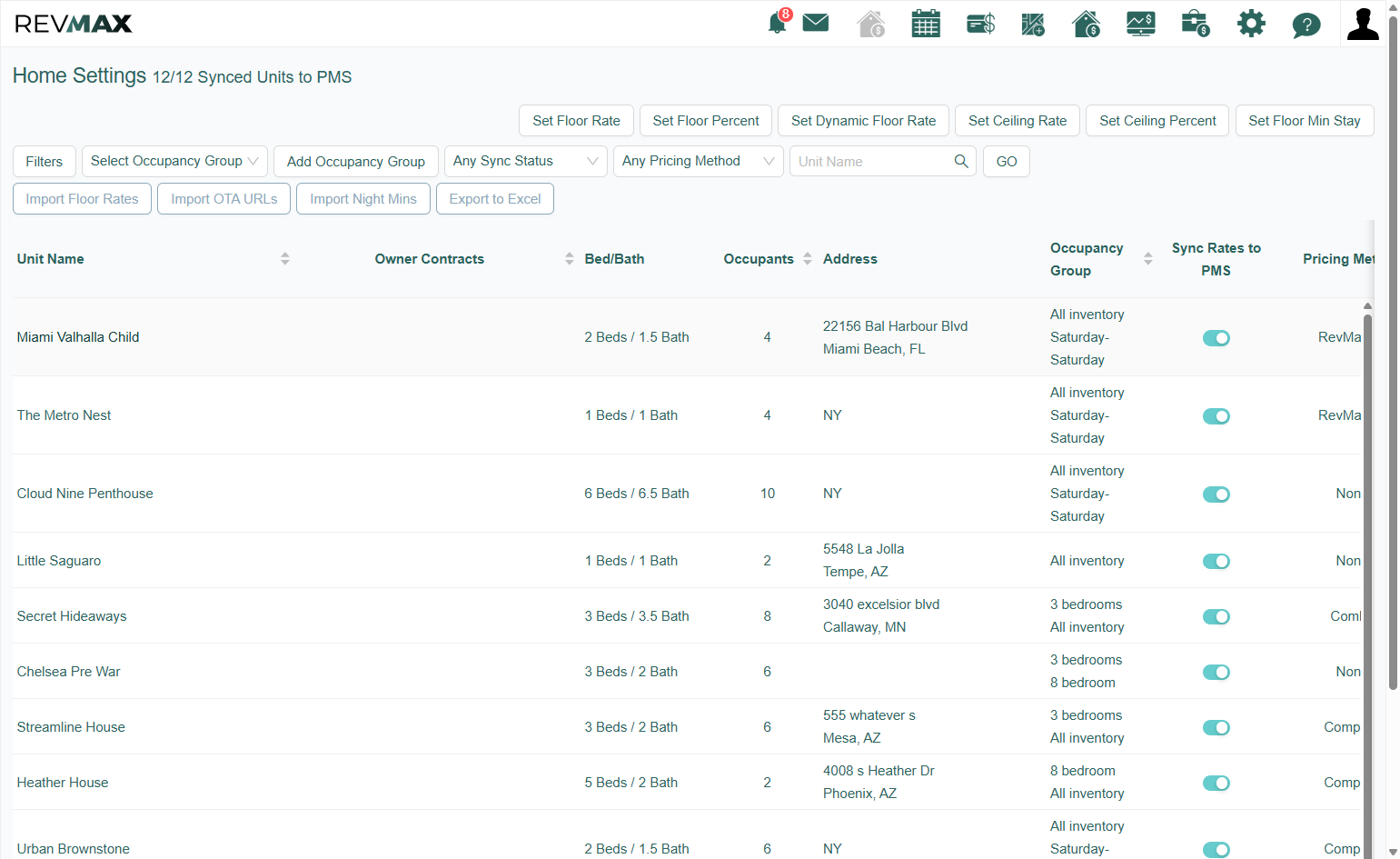Click the REVMAX logo

pyautogui.click(x=74, y=24)
